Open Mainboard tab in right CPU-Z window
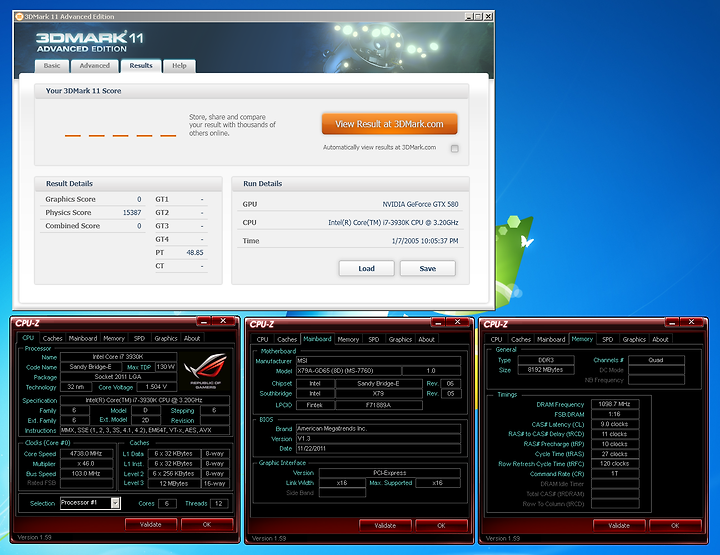Viewport: 720px width, 555px height. 551,339
